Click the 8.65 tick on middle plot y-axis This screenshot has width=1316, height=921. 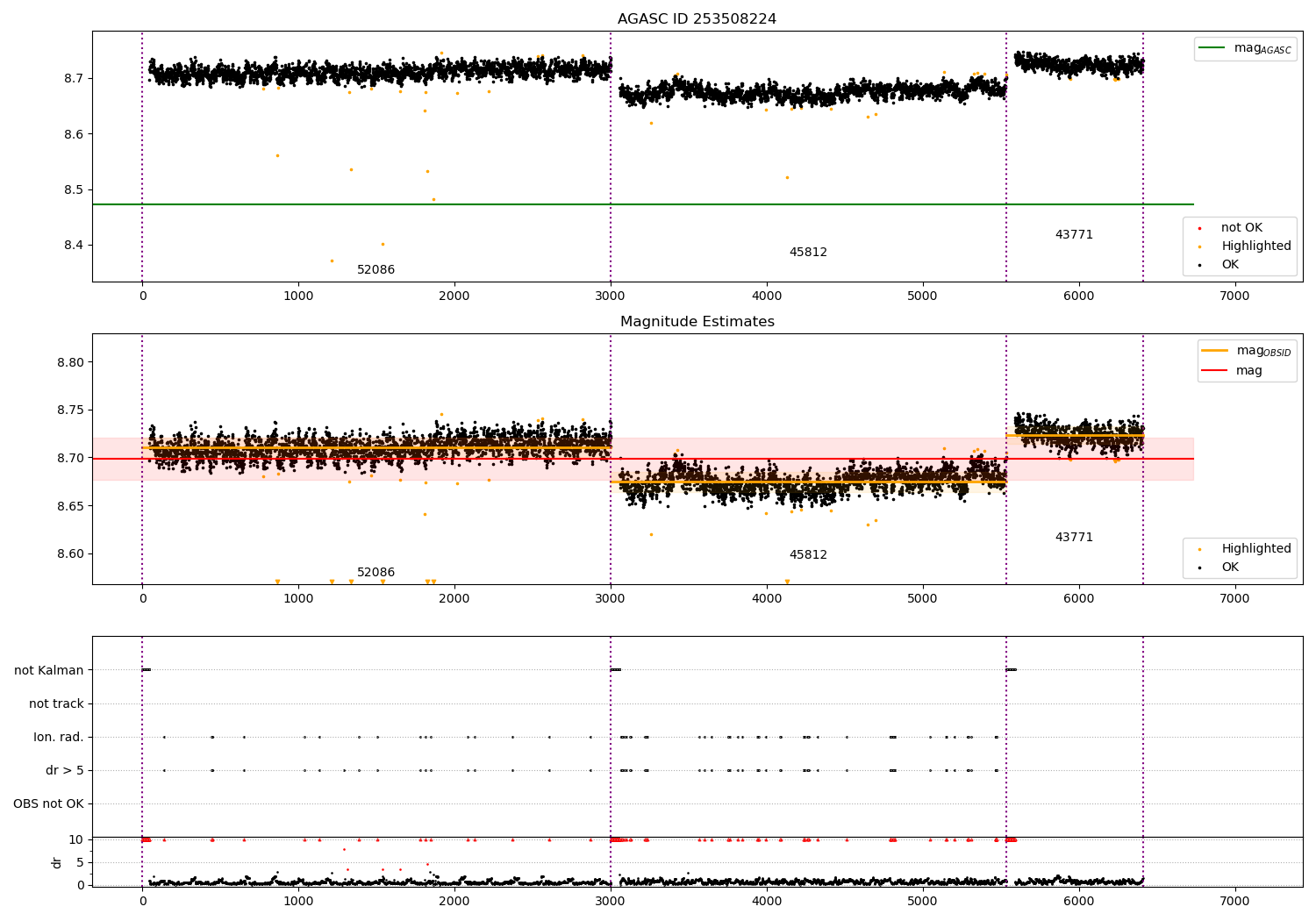point(70,506)
